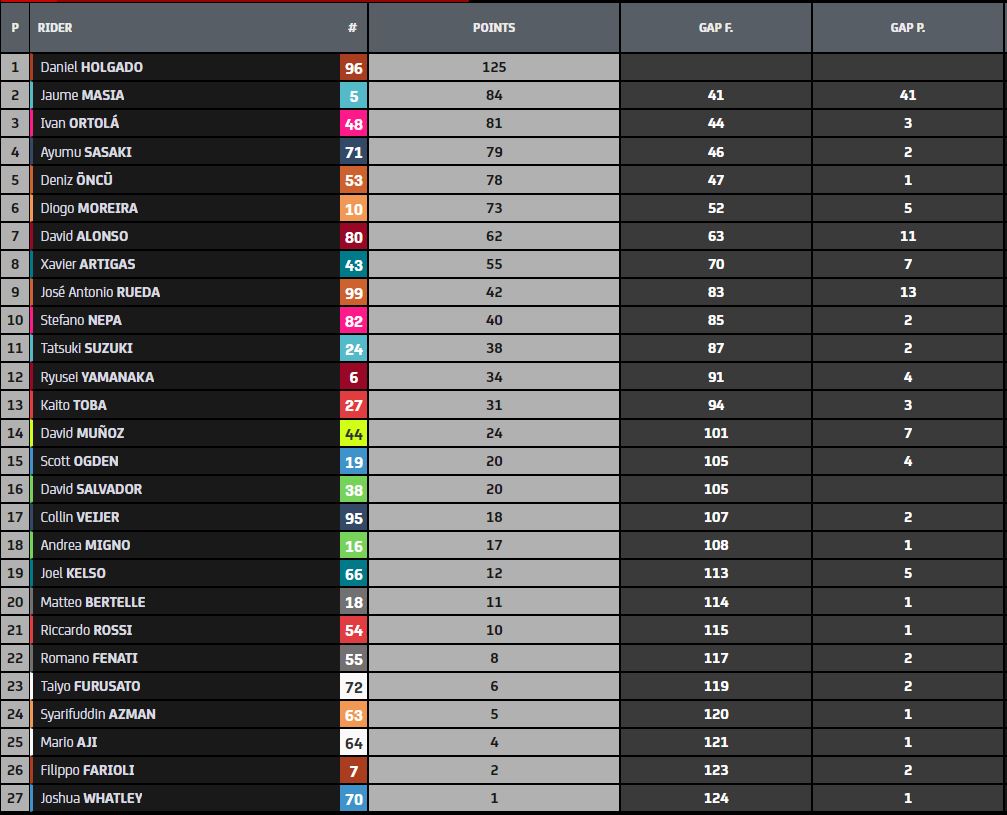Screen dimensions: 1007x815
Task: Click the GAP F. column header
Action: [x=715, y=28]
